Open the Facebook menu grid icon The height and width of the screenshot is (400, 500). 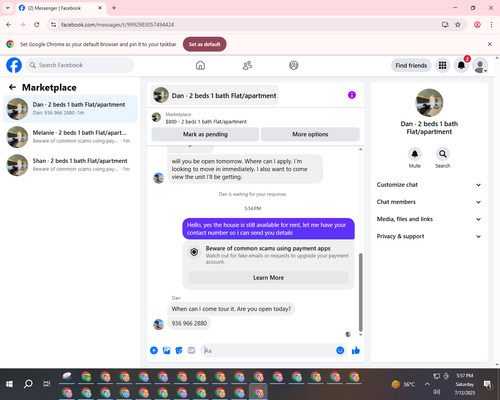(x=442, y=65)
